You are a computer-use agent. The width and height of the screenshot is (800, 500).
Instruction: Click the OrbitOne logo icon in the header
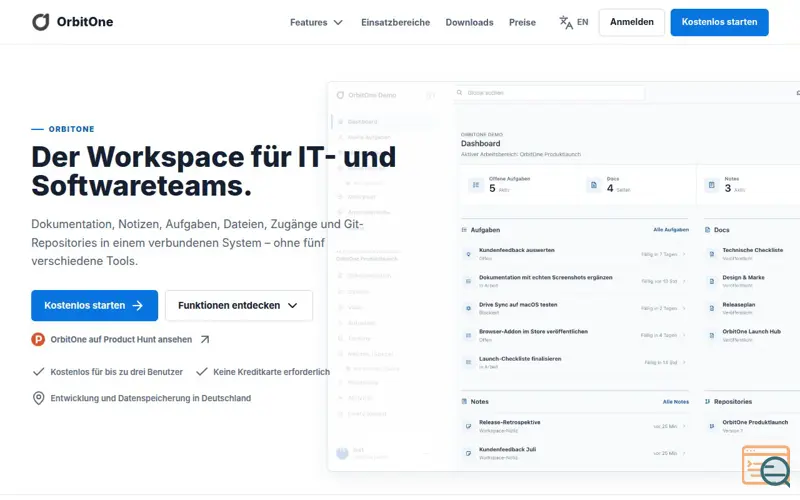(x=41, y=22)
